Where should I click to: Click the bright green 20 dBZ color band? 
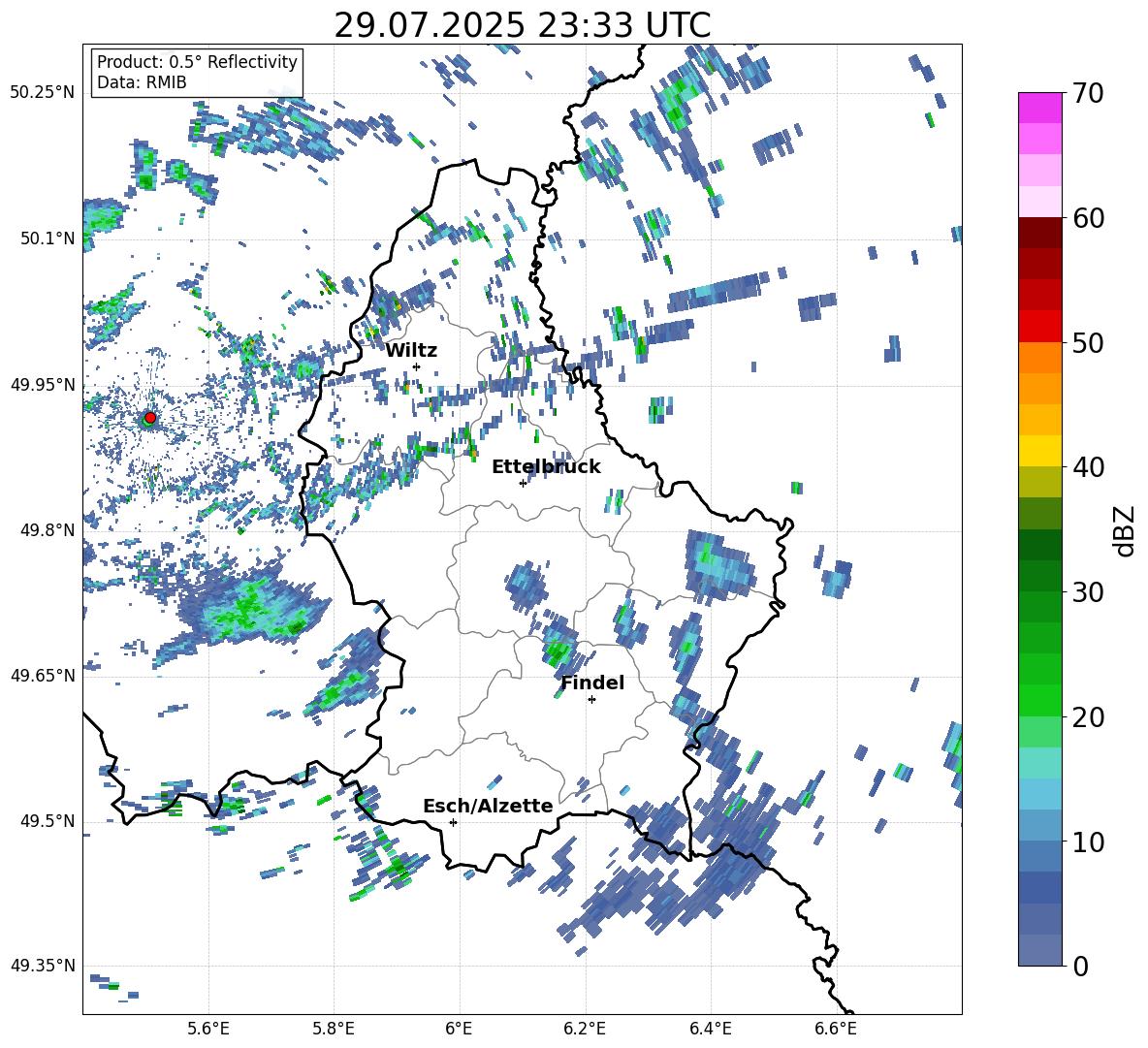coord(1039,701)
